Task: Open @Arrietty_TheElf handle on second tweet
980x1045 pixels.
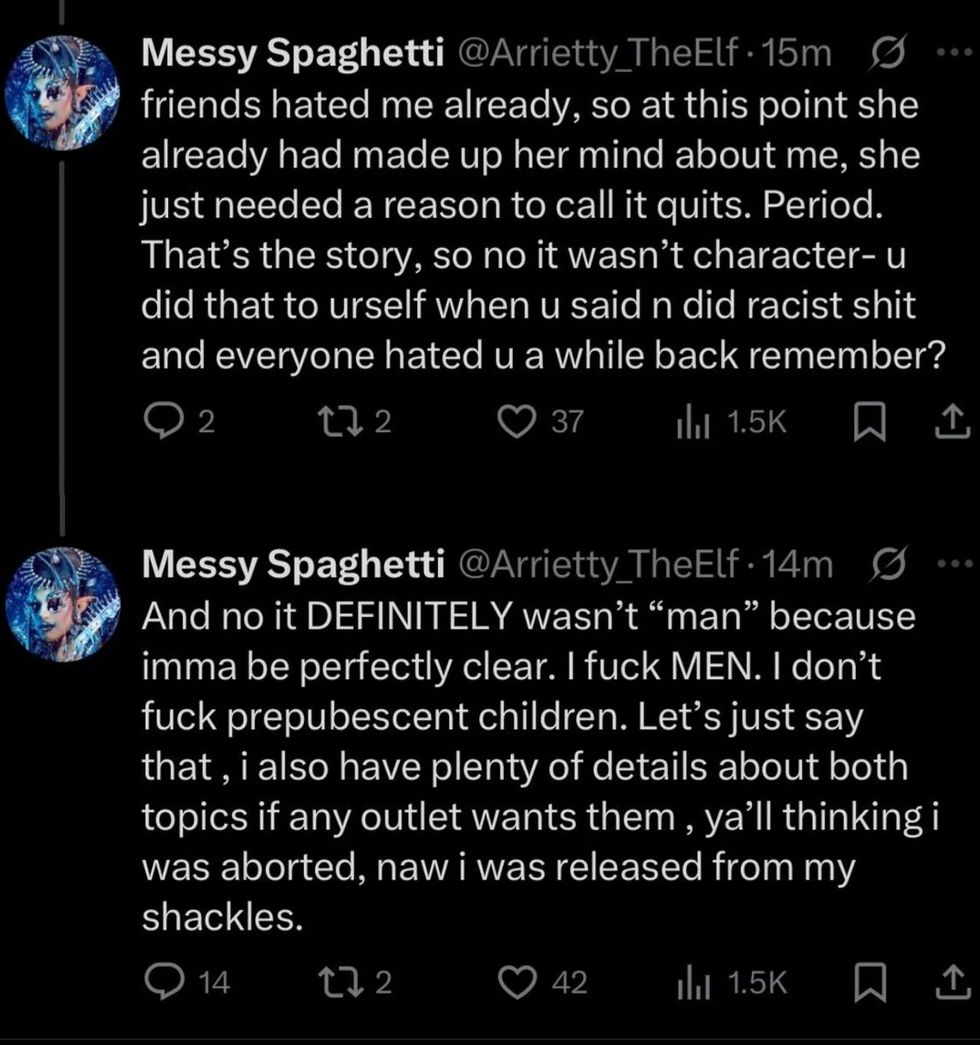Action: (598, 566)
